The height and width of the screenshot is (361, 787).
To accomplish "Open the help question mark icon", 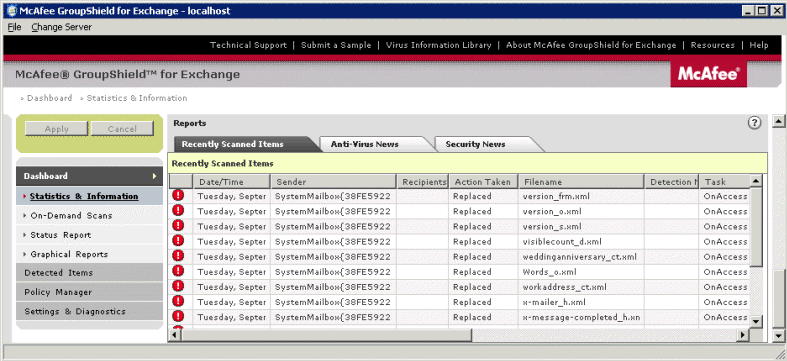I will [754, 123].
